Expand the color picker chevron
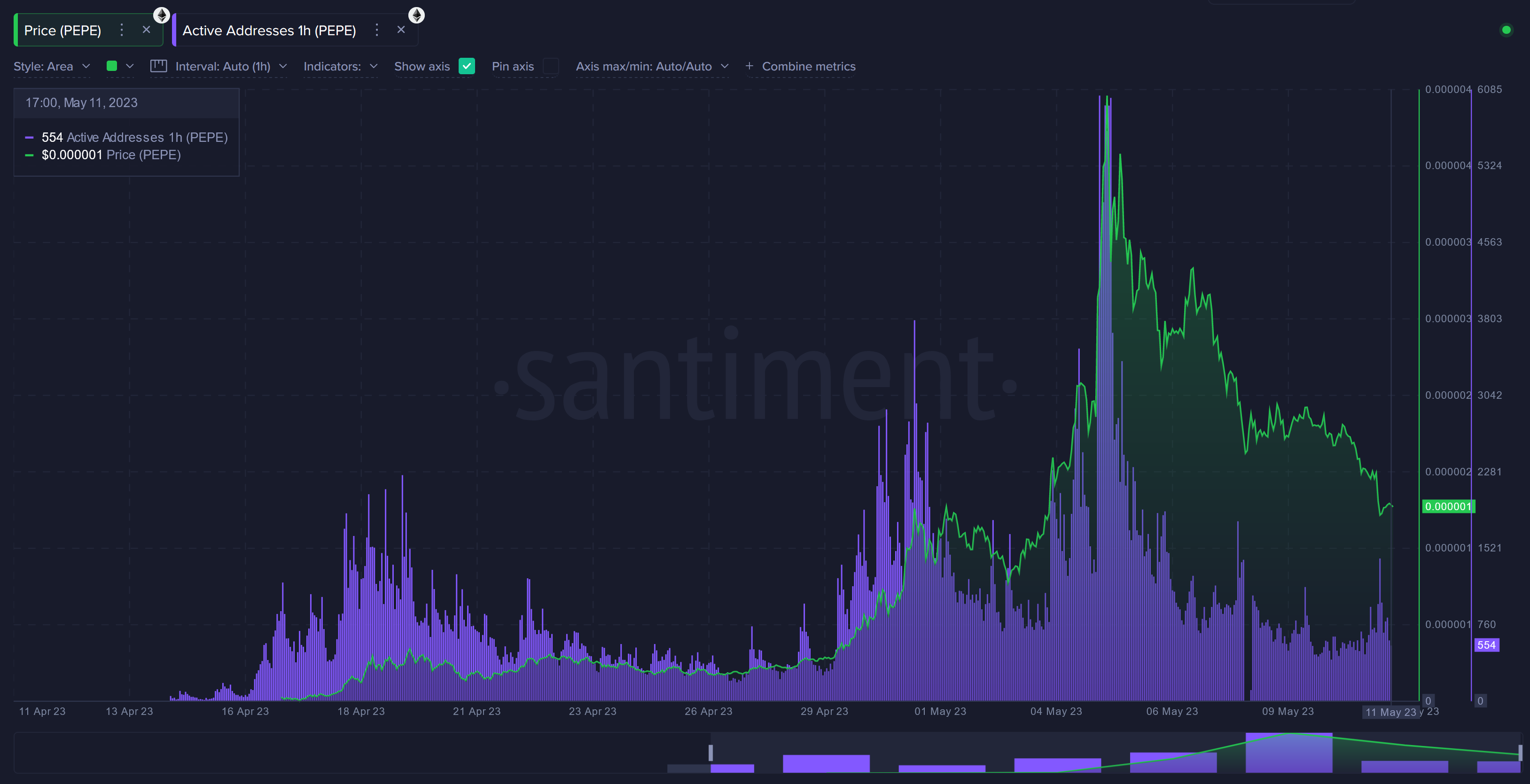Viewport: 1530px width, 784px height. click(130, 66)
